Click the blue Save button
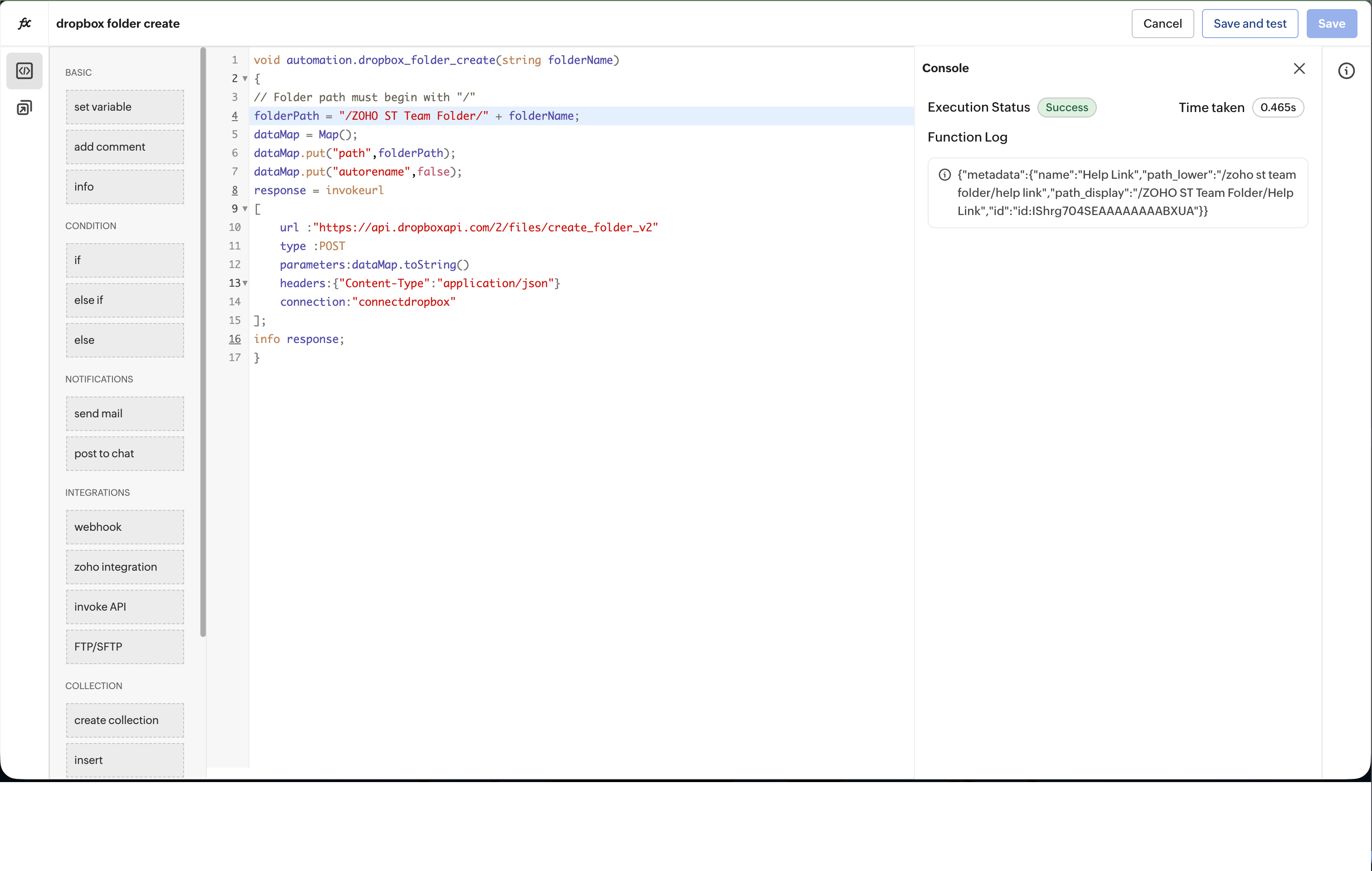Image resolution: width=1372 pixels, height=871 pixels. click(1331, 24)
